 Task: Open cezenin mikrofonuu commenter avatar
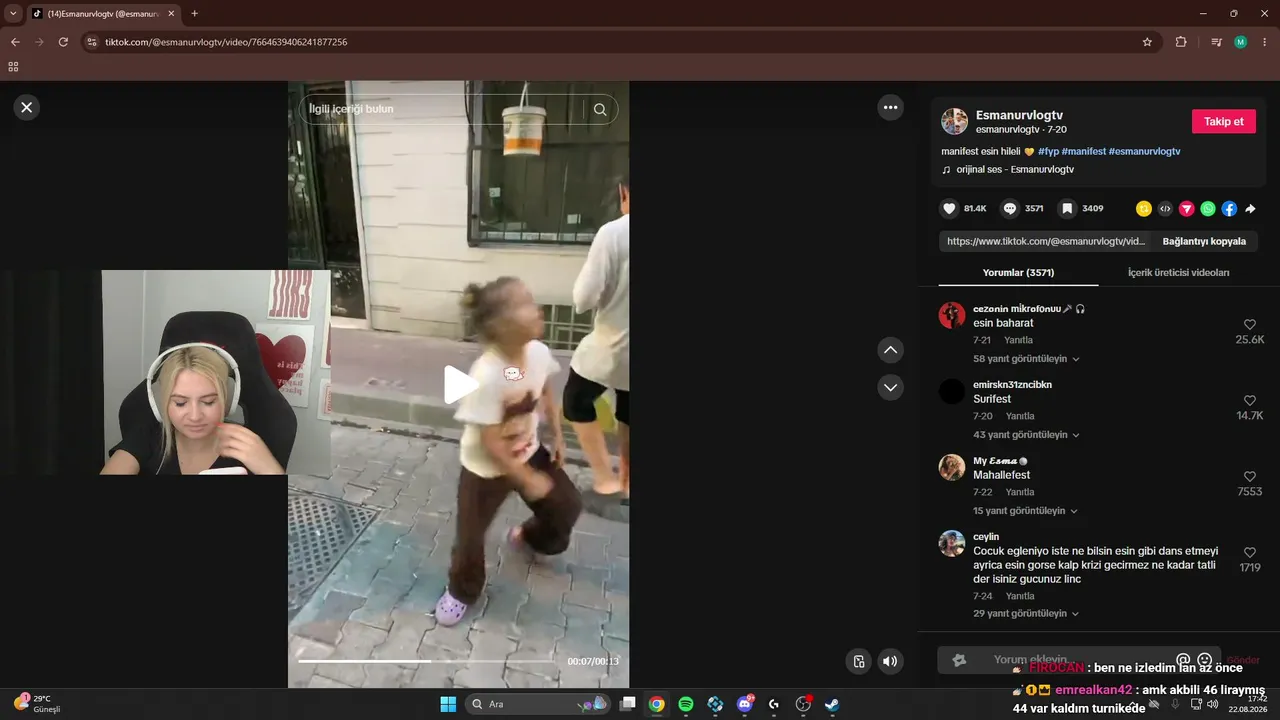951,315
